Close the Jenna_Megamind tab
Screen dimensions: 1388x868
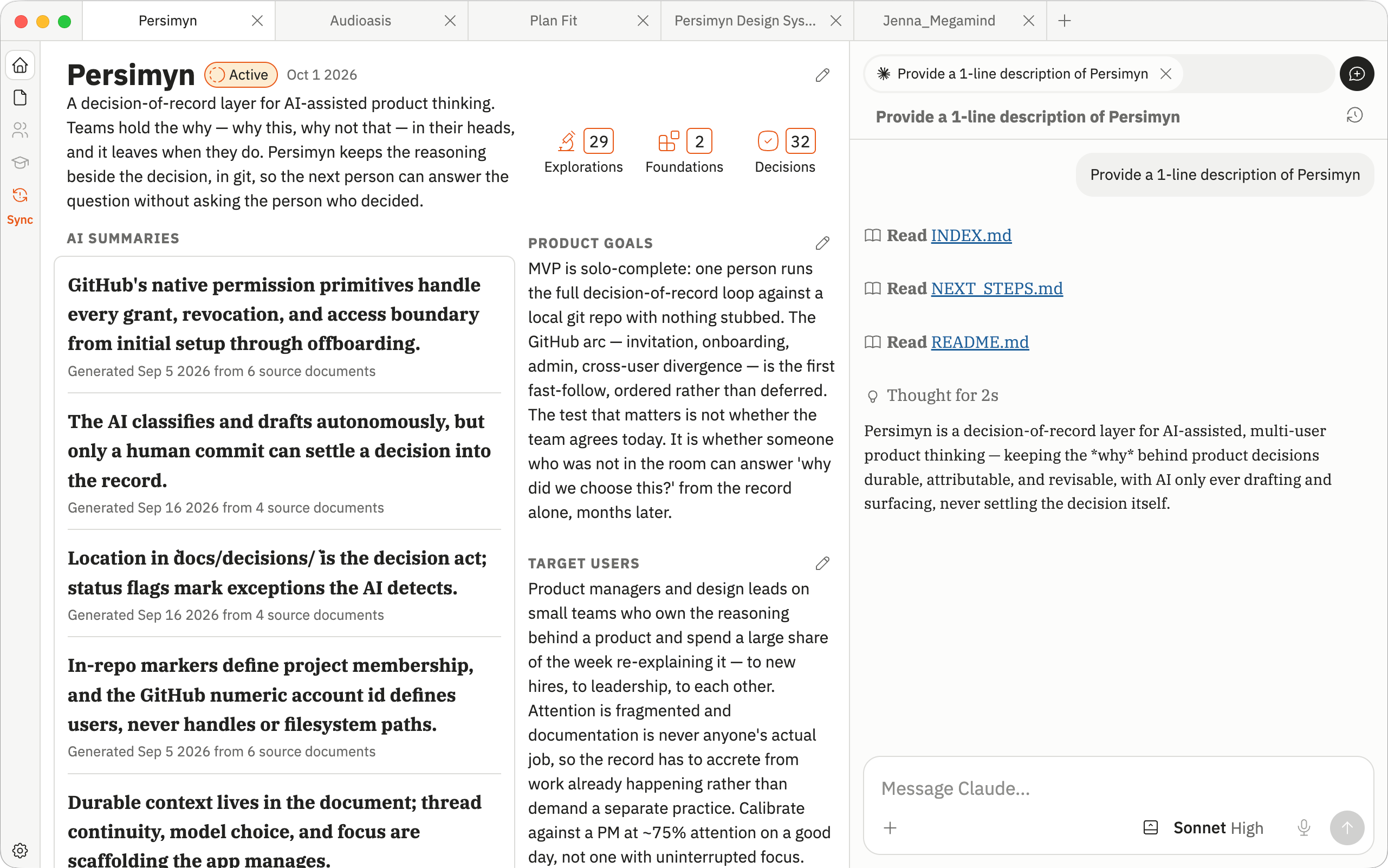pos(1029,21)
